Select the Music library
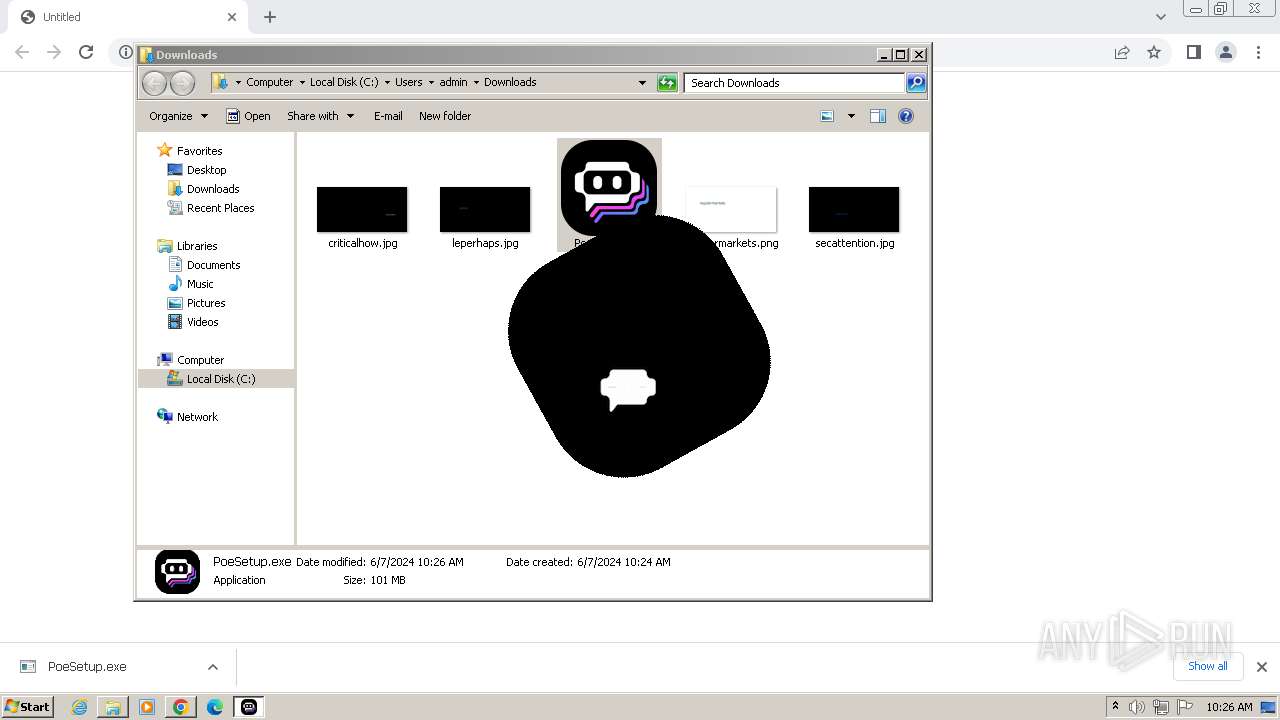1280x720 pixels. pyautogui.click(x=200, y=284)
